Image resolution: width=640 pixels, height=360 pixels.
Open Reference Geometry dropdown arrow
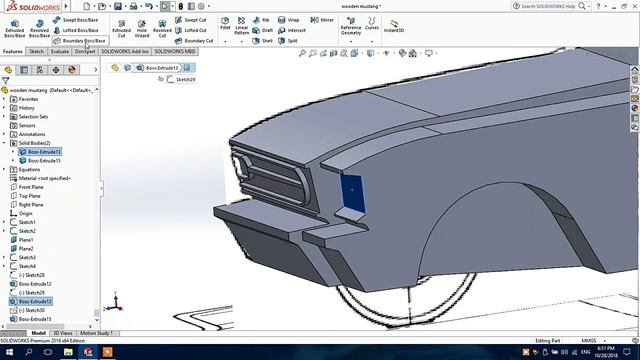tap(351, 42)
